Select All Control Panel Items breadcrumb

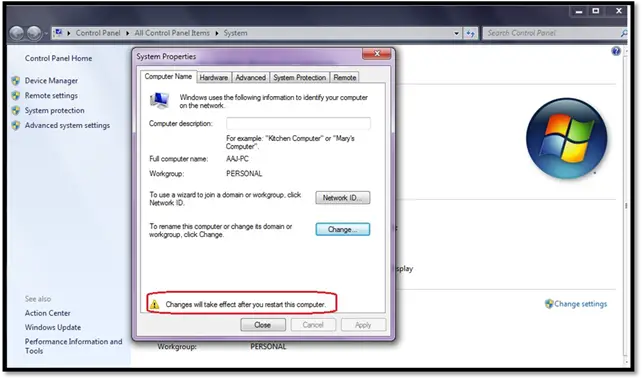point(172,33)
